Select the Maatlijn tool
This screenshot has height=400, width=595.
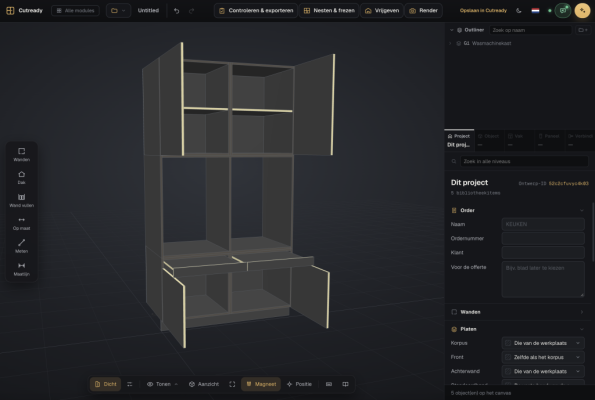tap(22, 269)
